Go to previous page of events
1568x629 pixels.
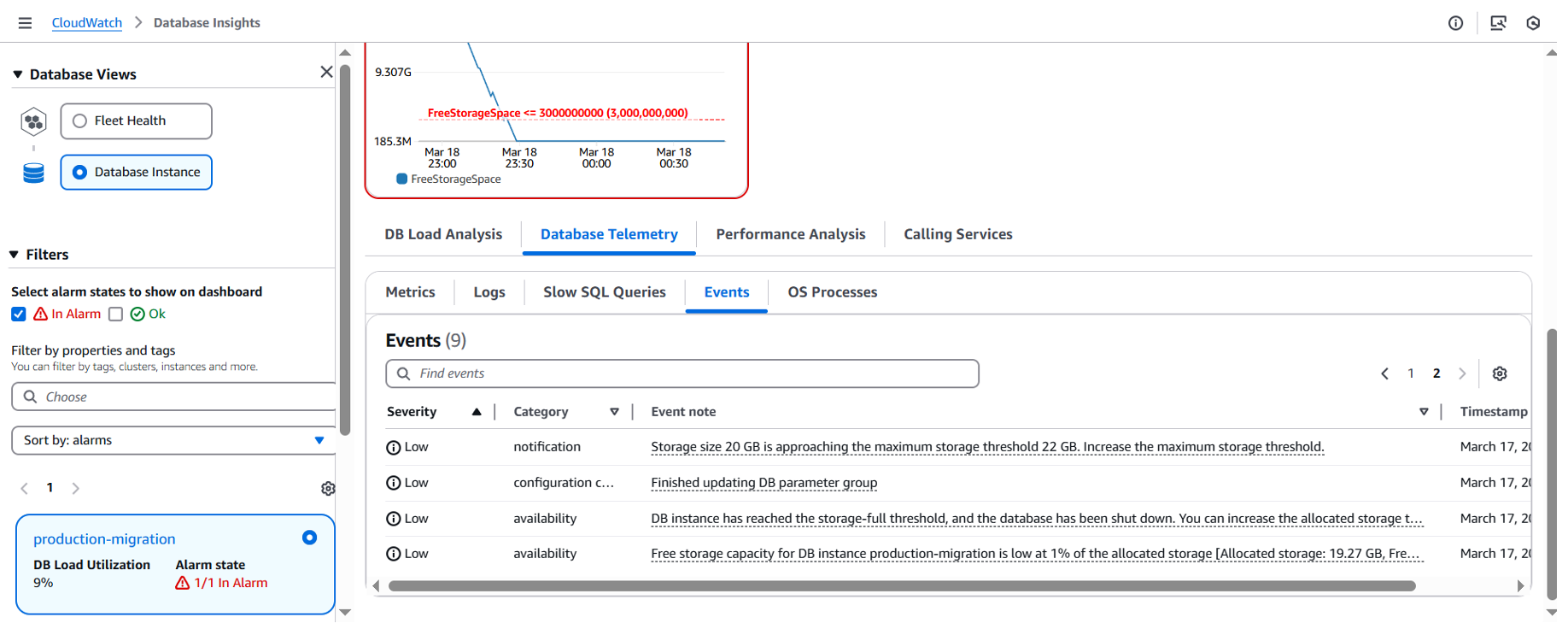pos(1384,373)
